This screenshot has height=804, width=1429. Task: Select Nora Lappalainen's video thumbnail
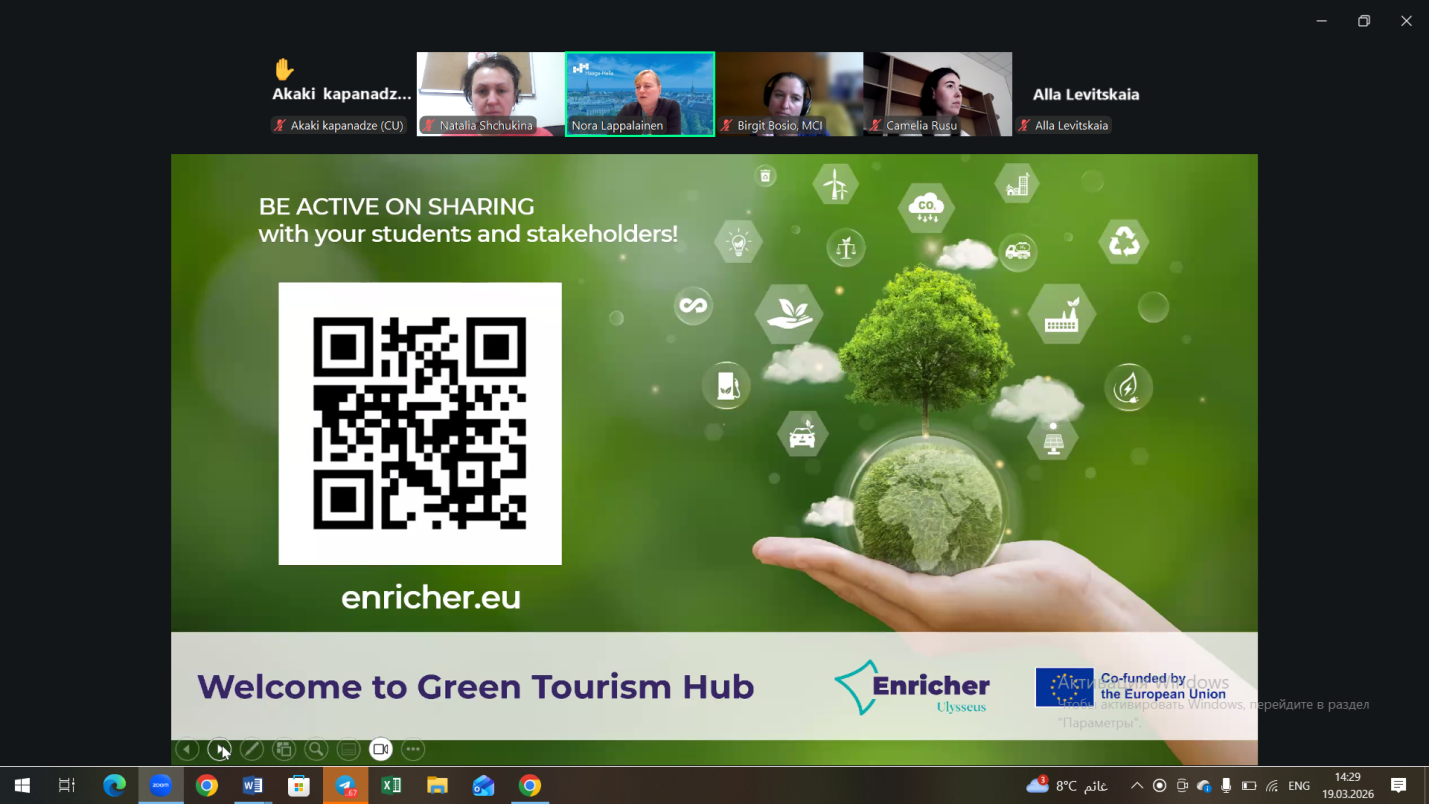(640, 93)
